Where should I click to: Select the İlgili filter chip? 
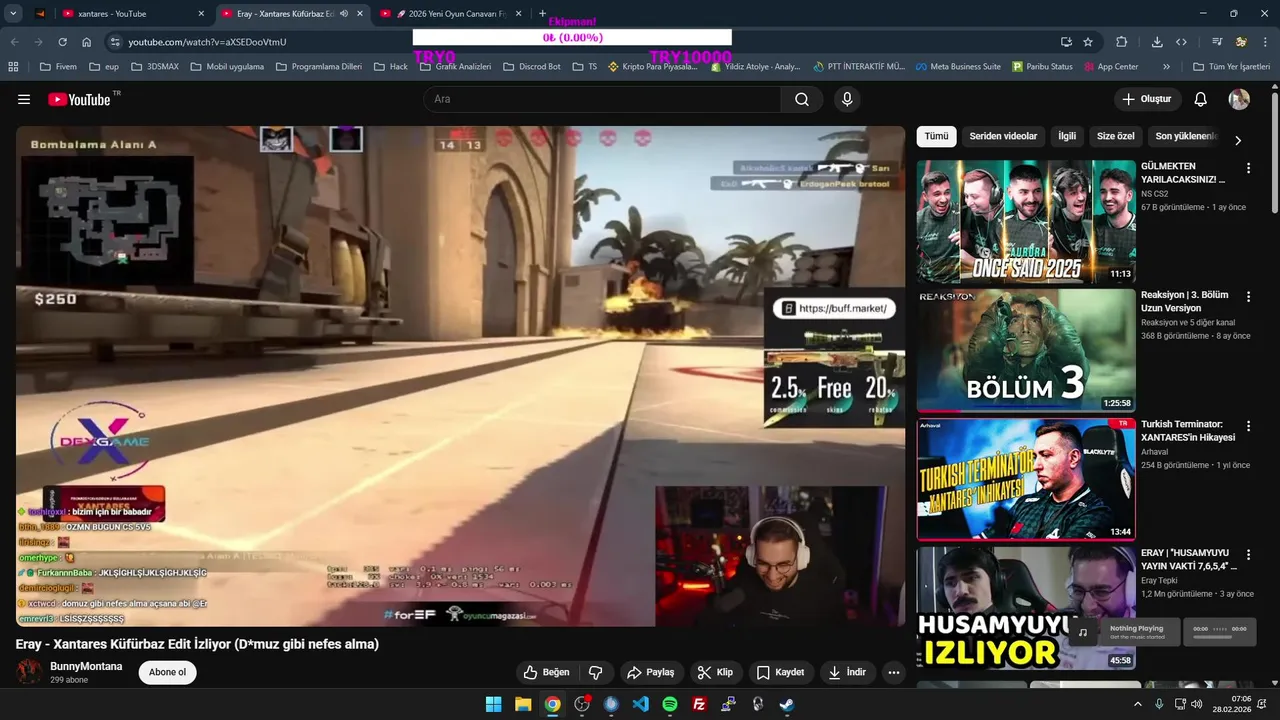1067,136
